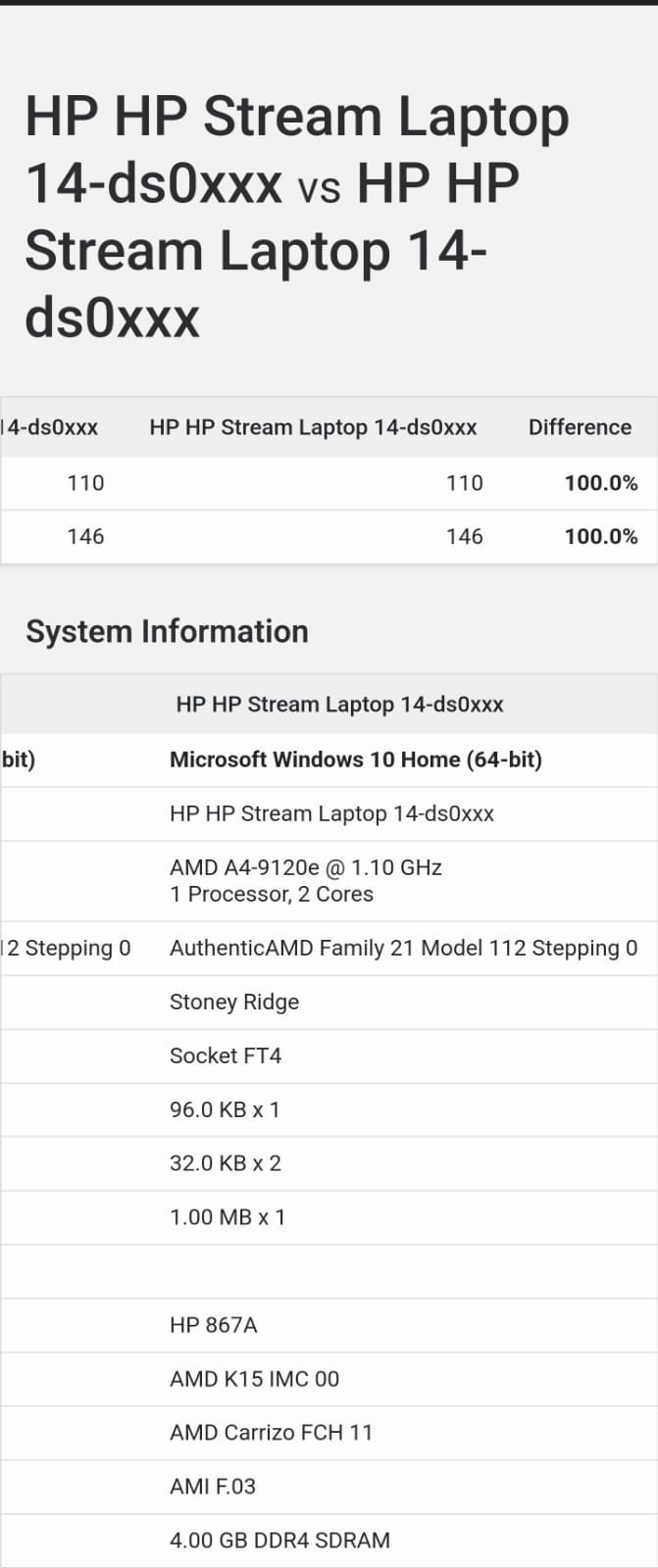Select the AMD K15 IMC 00 cell
This screenshot has width=658, height=1568.
point(254,1379)
